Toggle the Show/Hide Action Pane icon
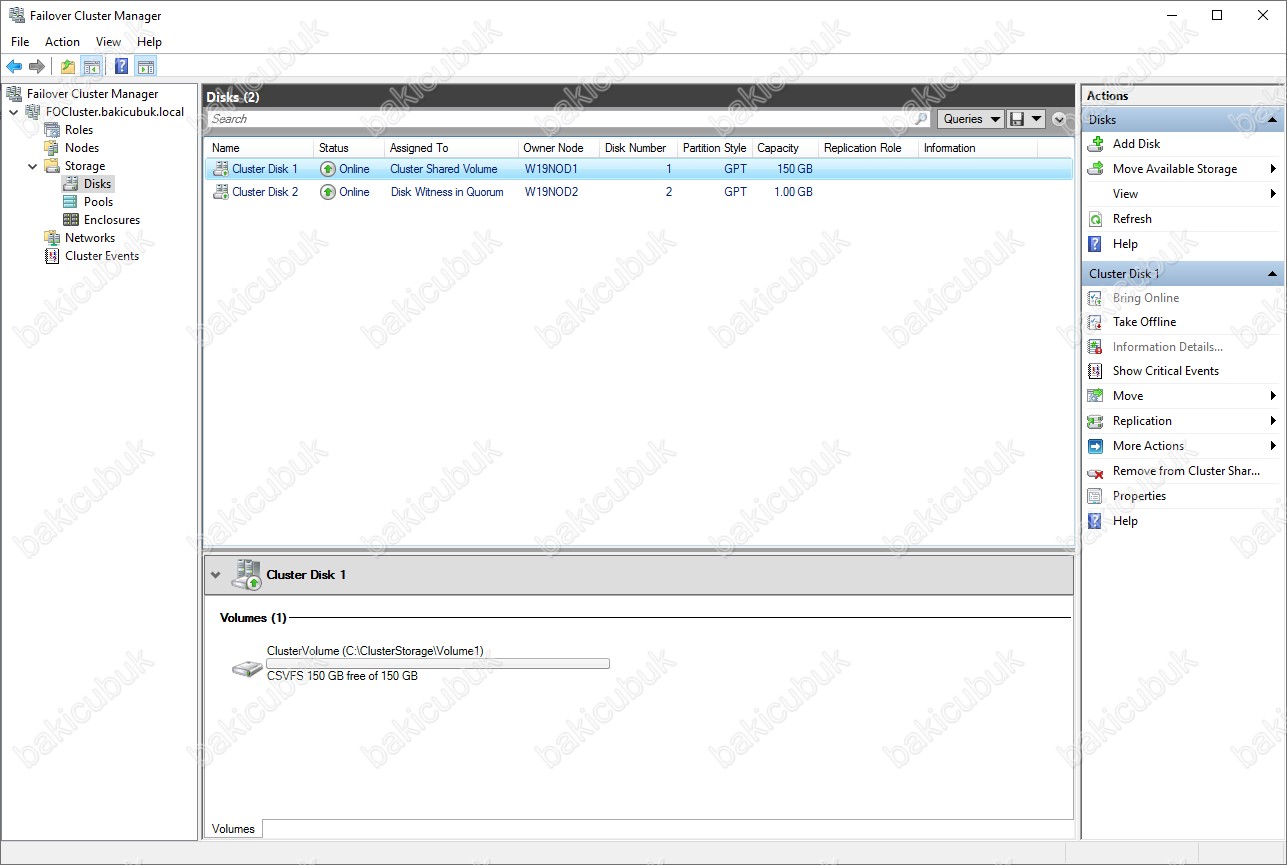 [146, 67]
